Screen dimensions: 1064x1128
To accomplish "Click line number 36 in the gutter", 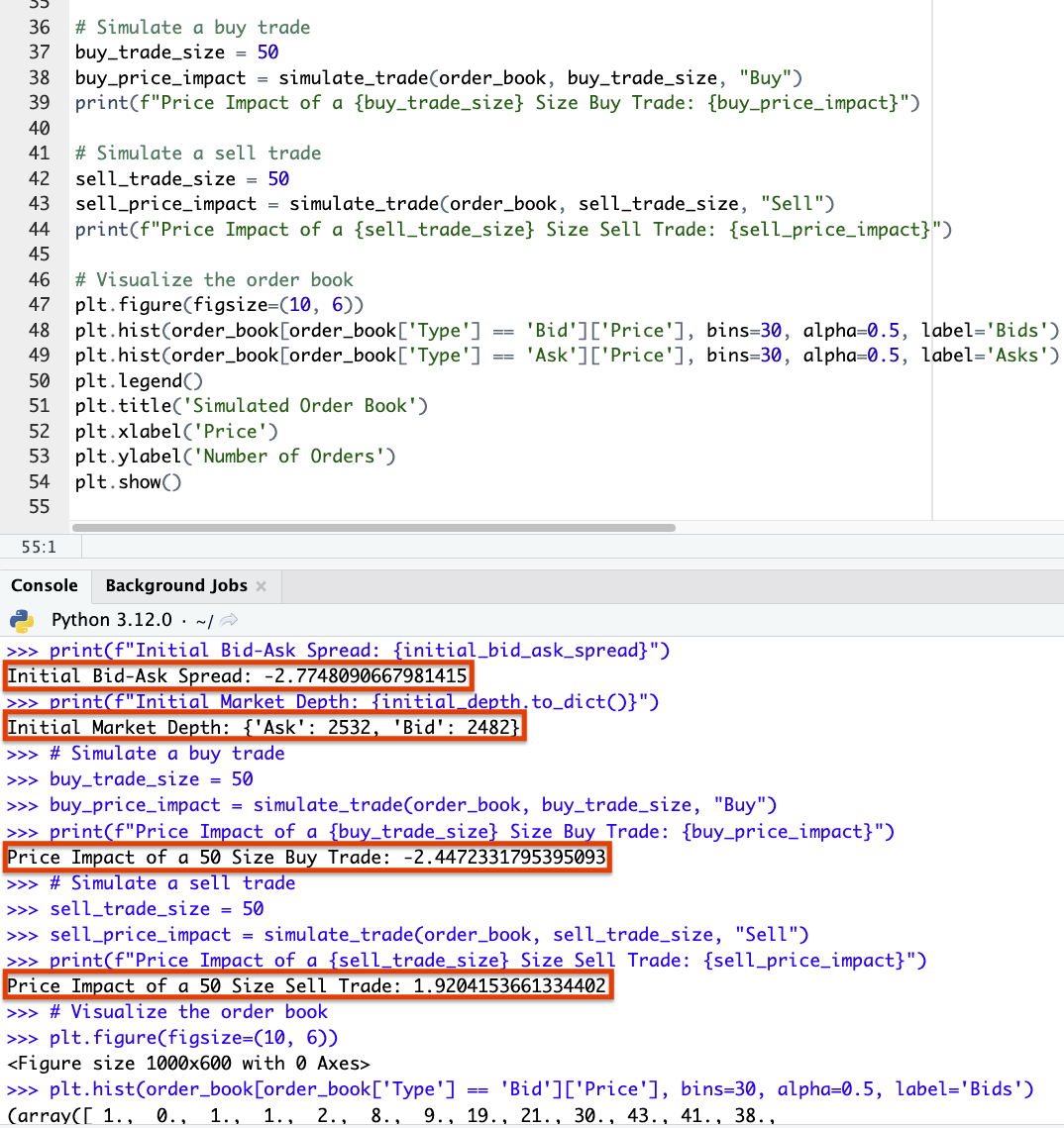I will pos(40,28).
